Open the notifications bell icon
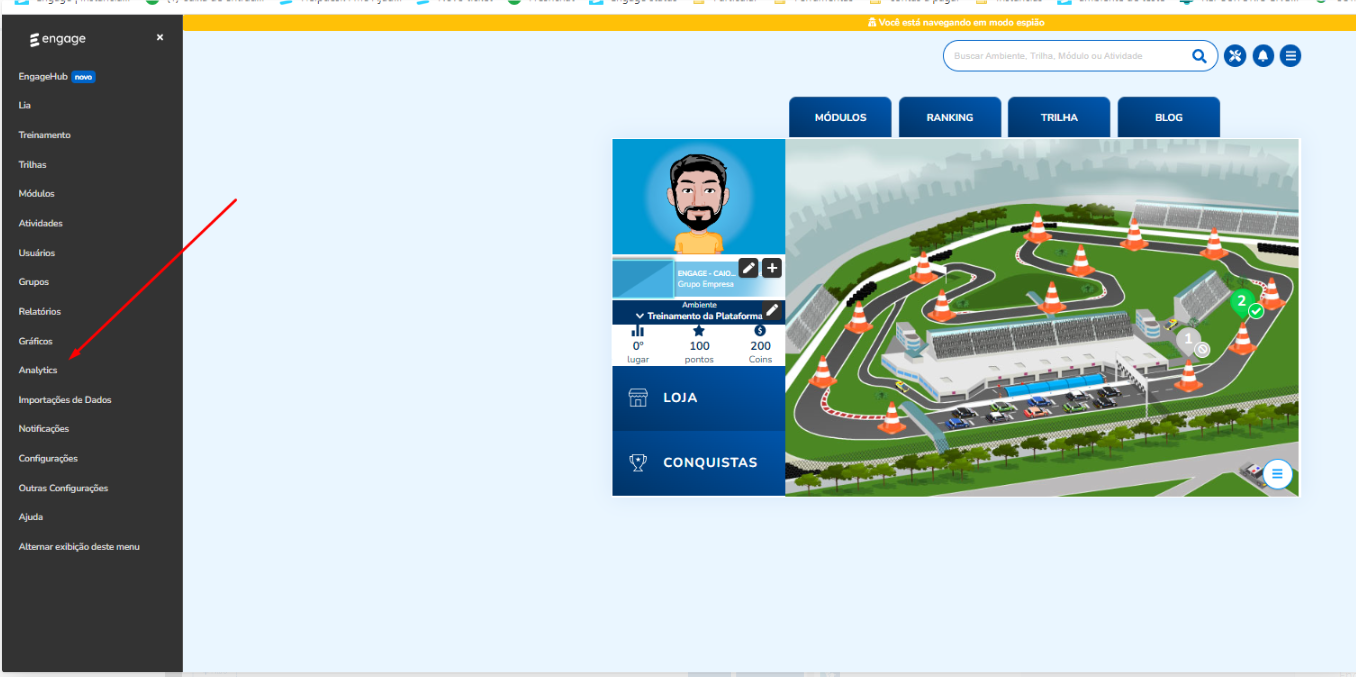Image resolution: width=1356 pixels, height=677 pixels. click(x=1263, y=56)
